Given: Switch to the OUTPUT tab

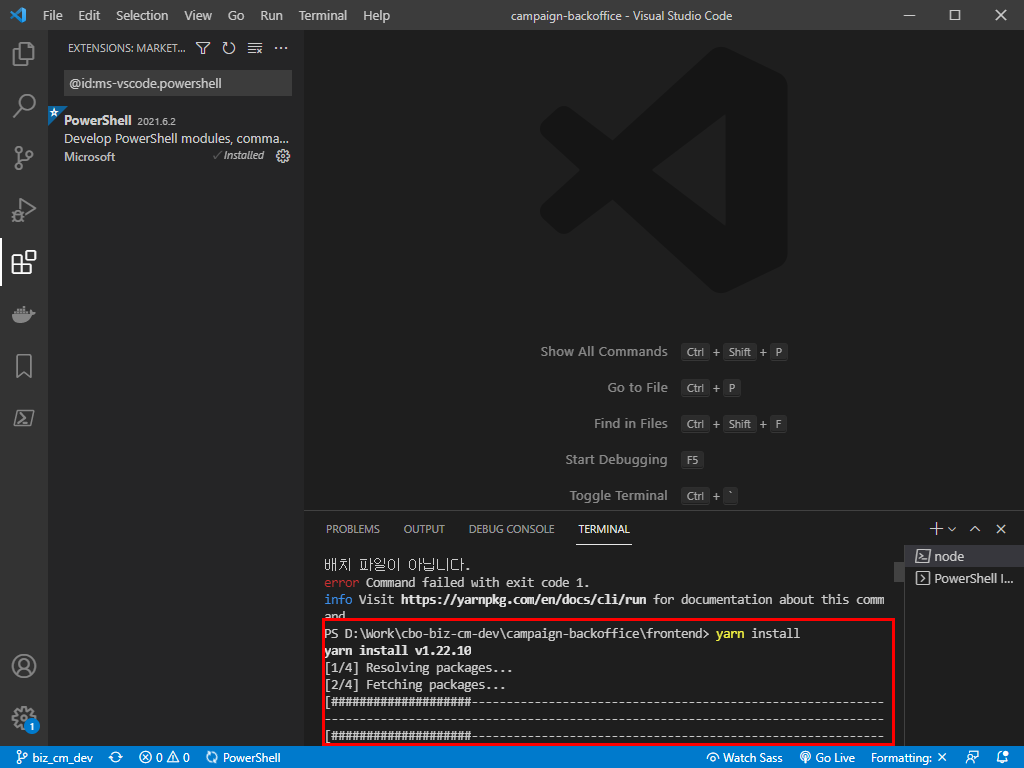Looking at the screenshot, I should tap(424, 529).
